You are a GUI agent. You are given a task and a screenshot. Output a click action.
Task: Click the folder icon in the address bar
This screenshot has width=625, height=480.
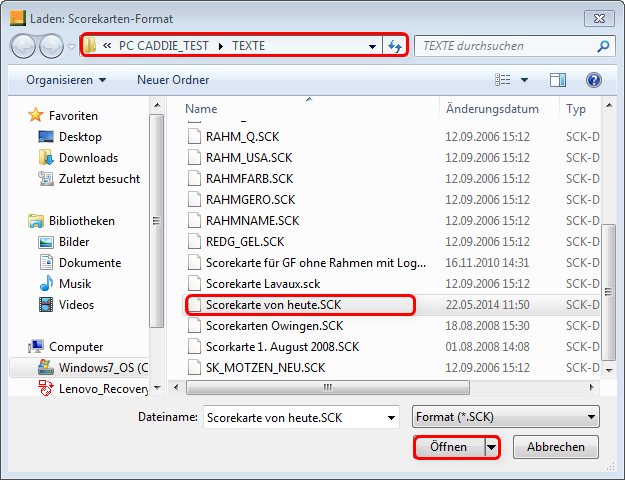(89, 45)
